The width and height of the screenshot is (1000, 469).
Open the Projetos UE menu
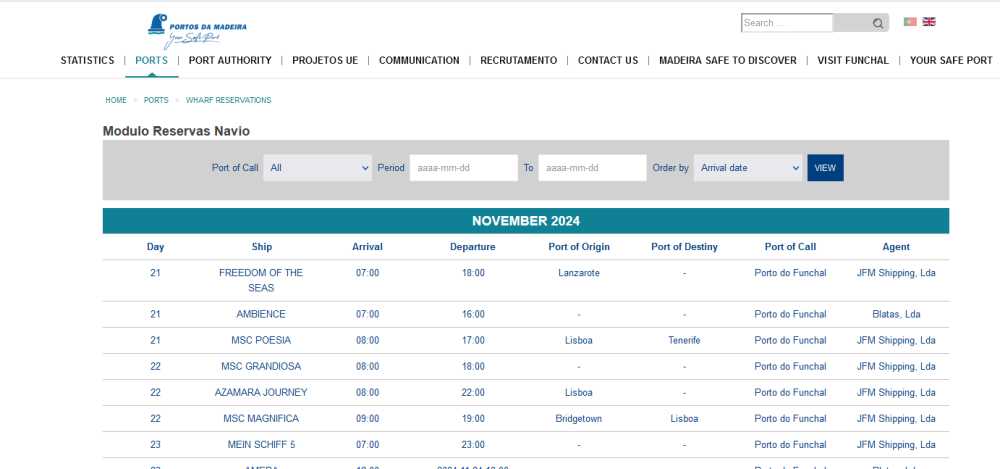point(325,61)
